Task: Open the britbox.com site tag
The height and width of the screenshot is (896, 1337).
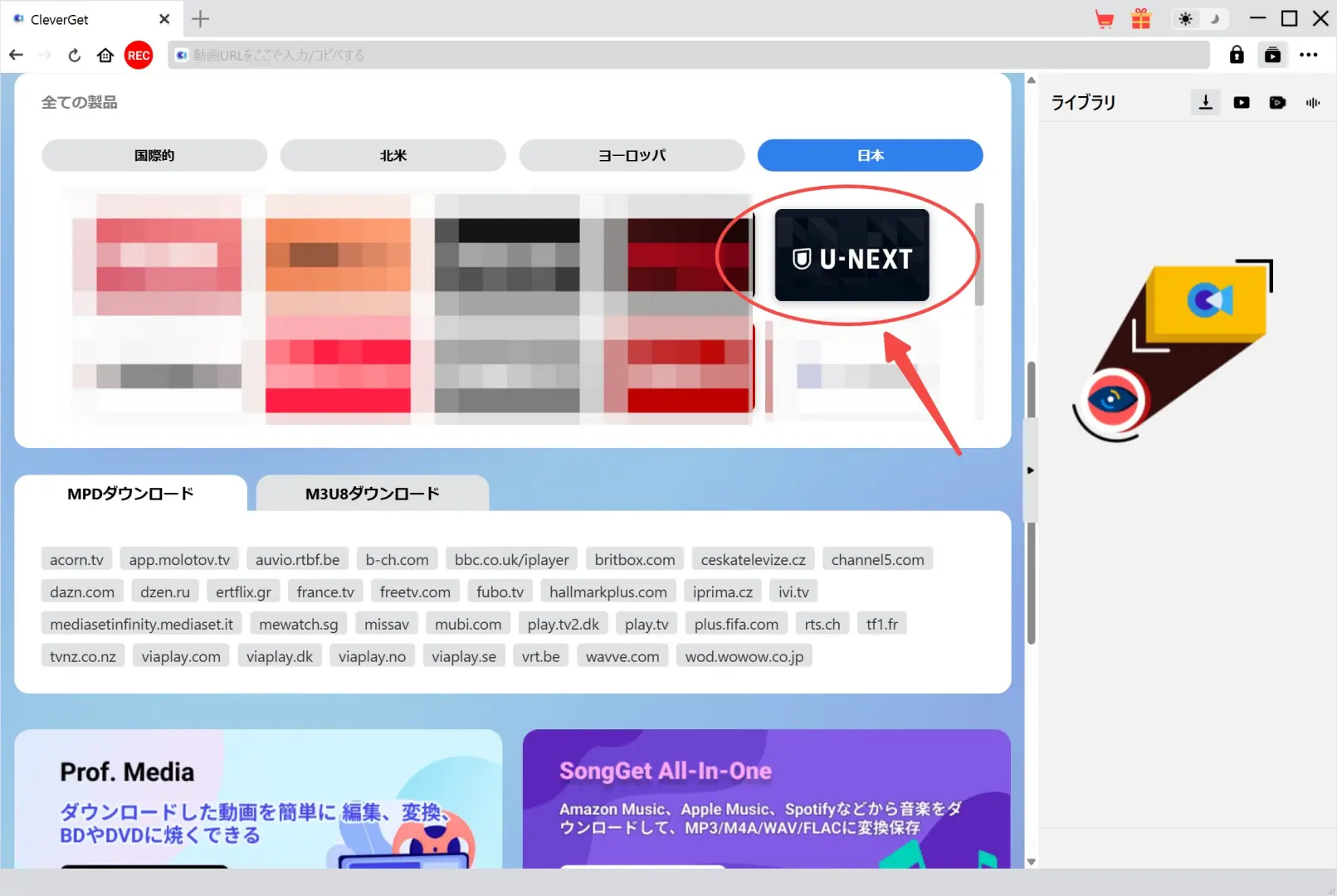Action: (x=635, y=559)
